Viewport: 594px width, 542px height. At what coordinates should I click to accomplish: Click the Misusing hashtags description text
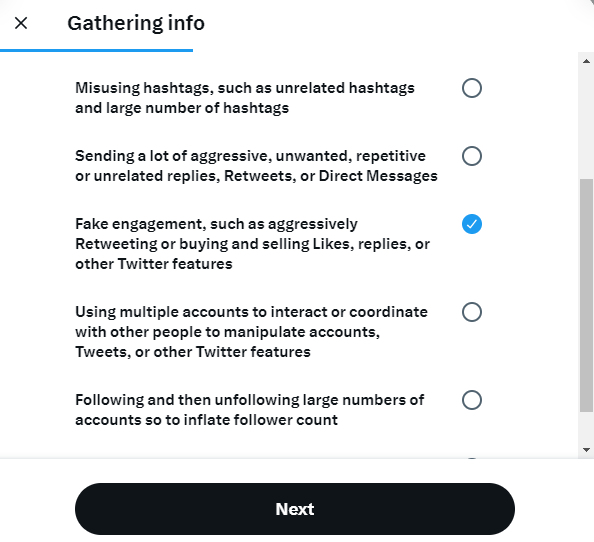tap(245, 98)
